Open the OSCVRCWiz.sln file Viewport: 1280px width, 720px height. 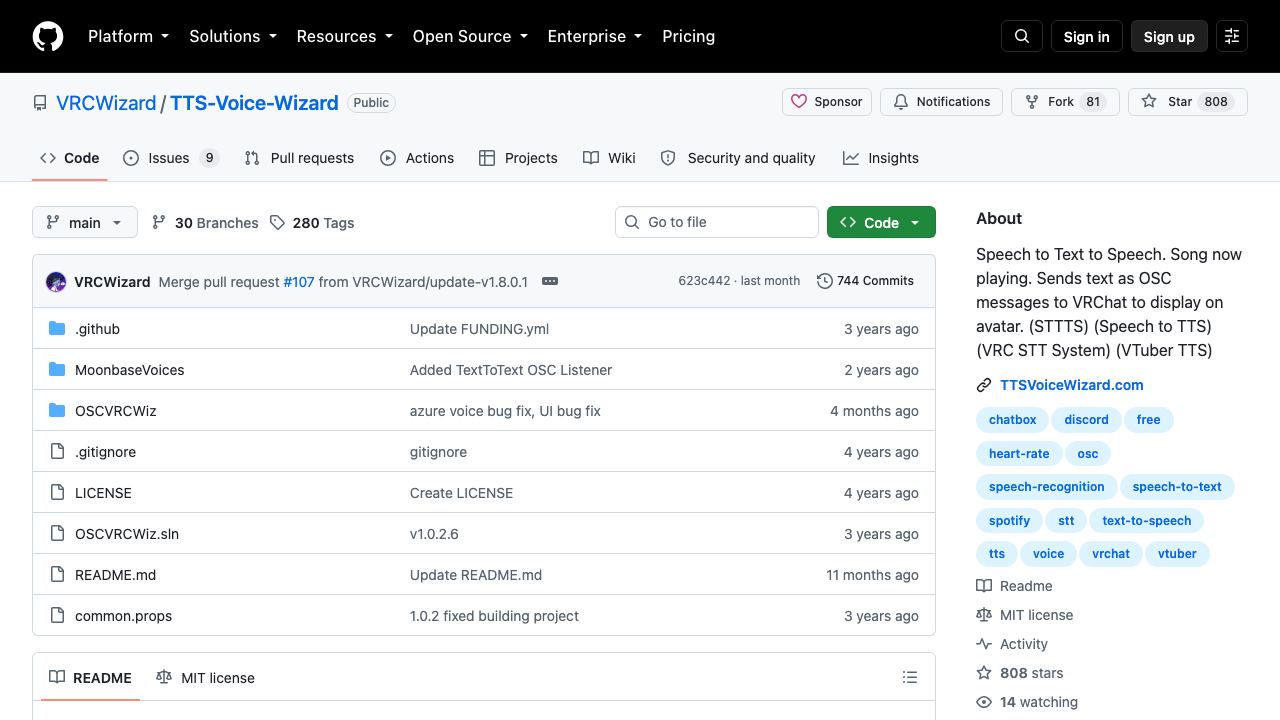click(x=127, y=534)
